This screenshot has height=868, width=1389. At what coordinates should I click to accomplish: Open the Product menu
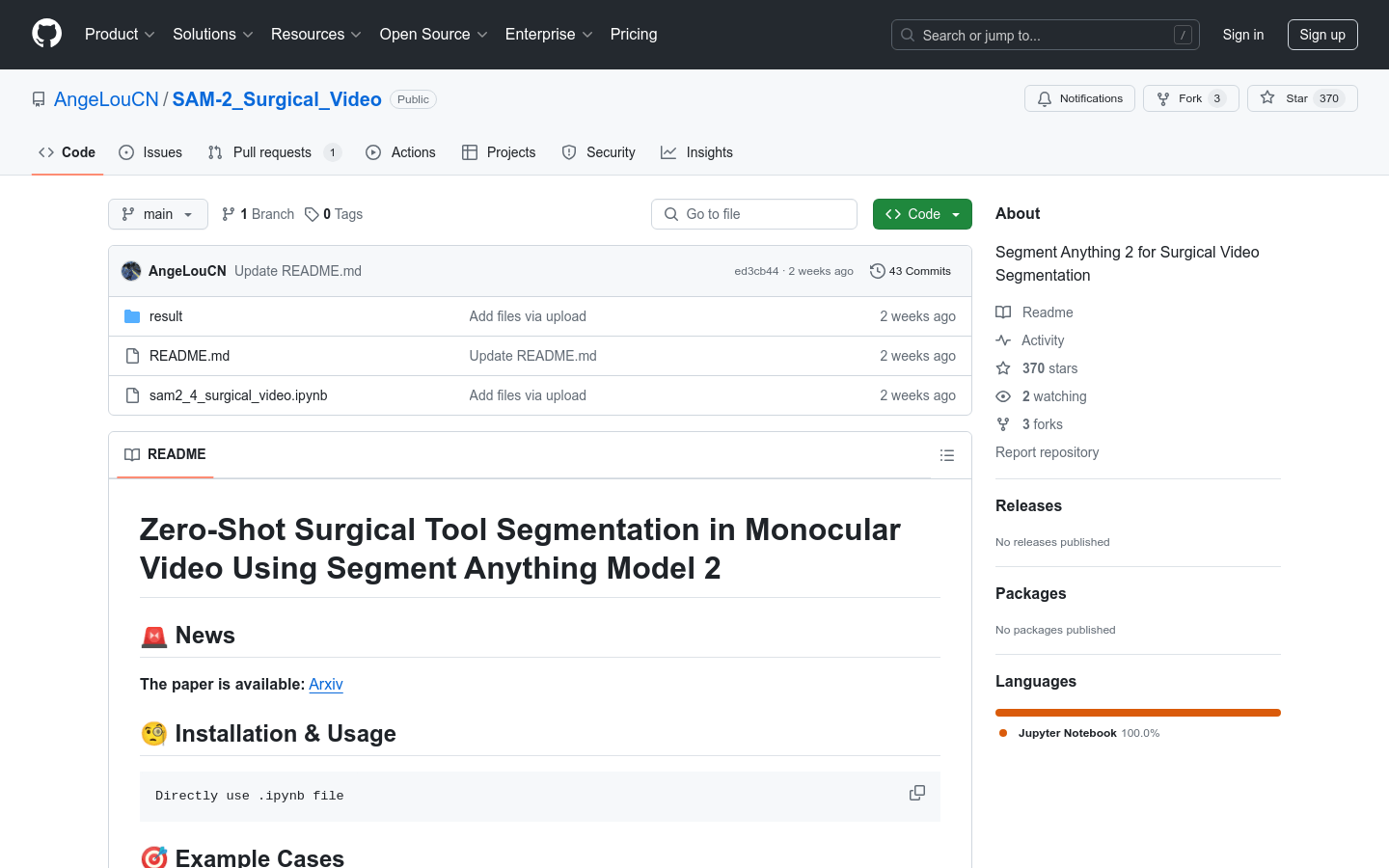pos(120,34)
